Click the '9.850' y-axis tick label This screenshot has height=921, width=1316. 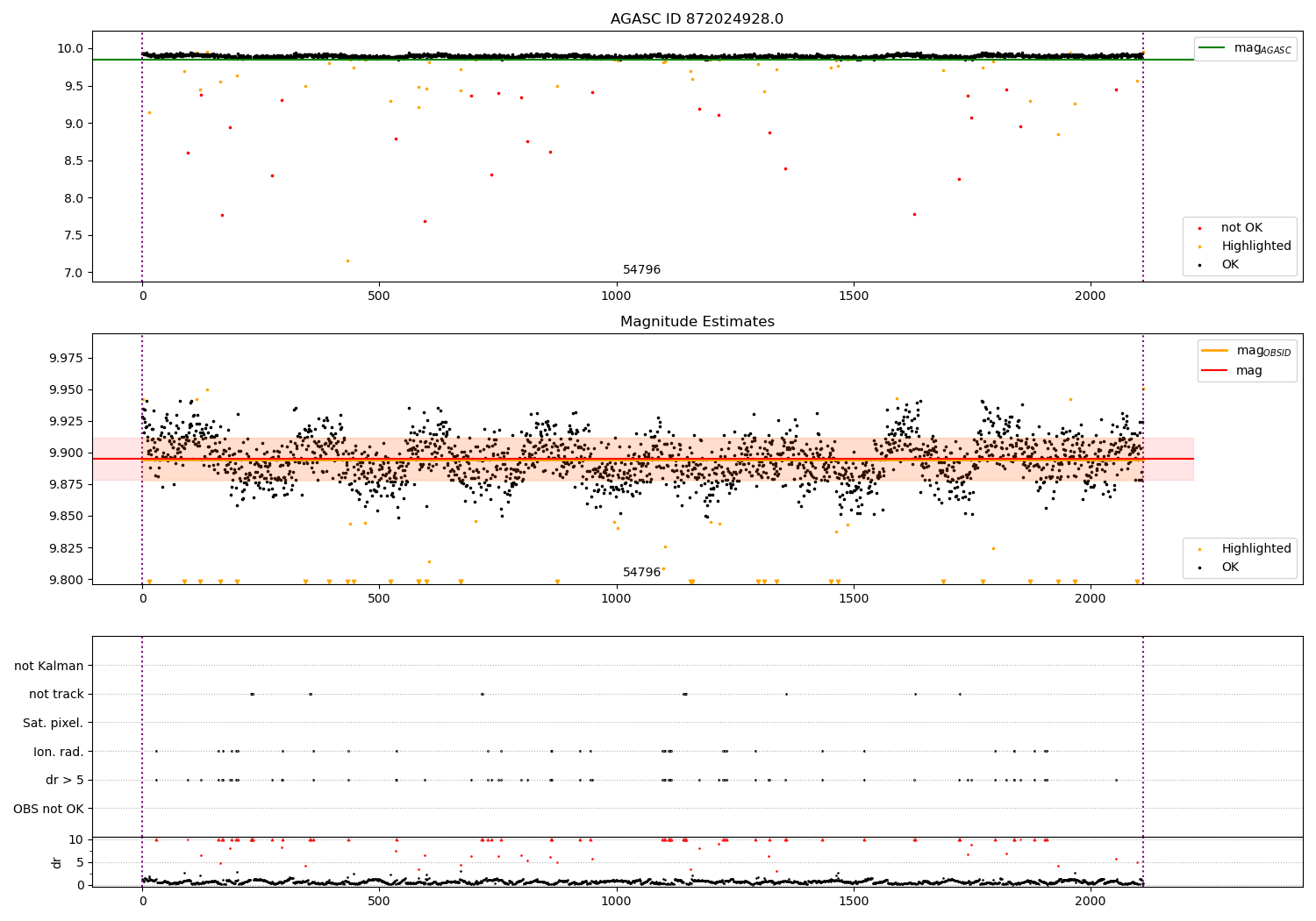68,516
